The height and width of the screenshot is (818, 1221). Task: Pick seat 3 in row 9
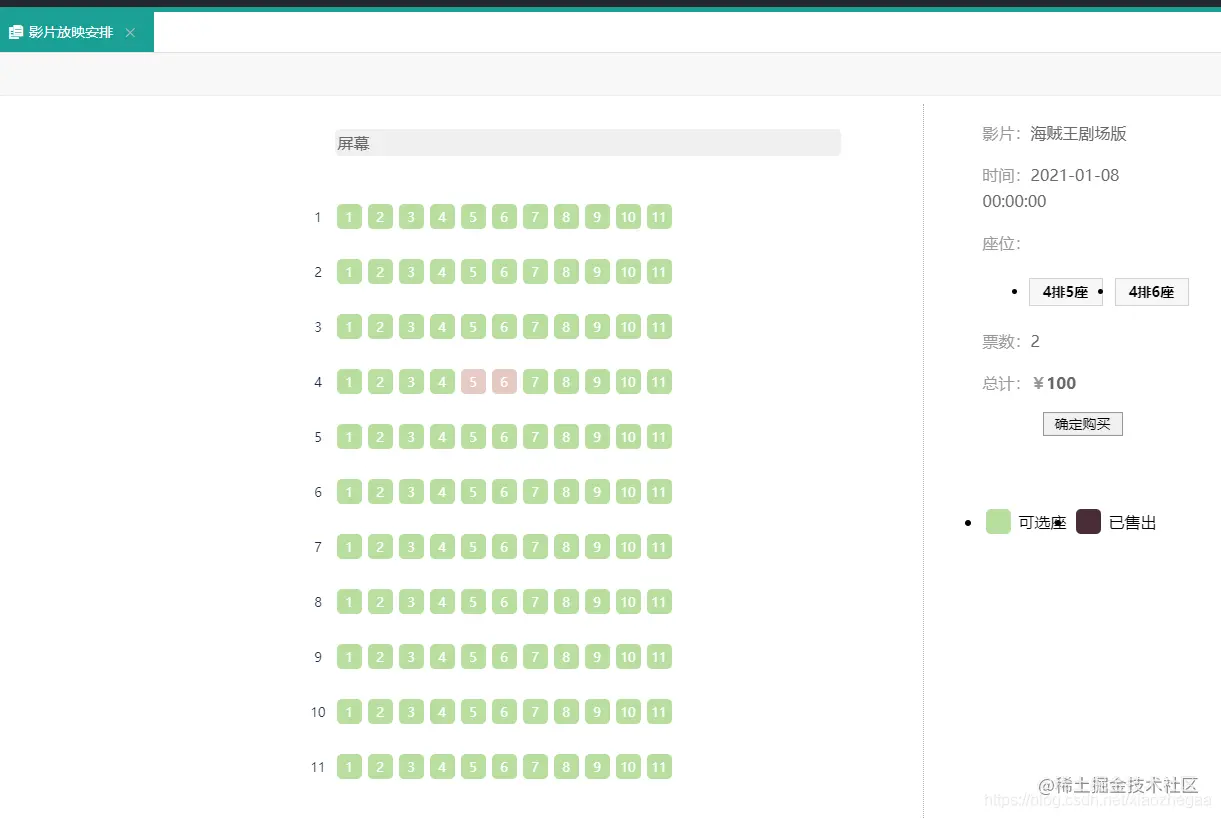[x=411, y=657]
